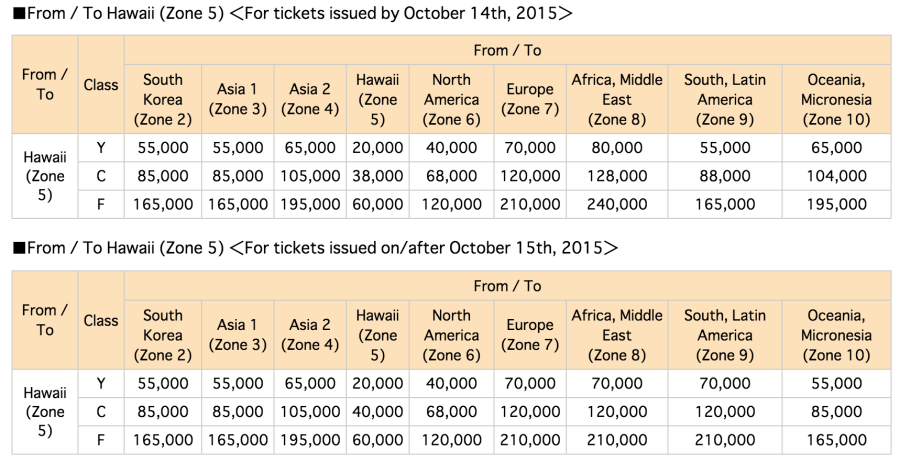Pick the 88,000 South, Latin America cell
The width and height of the screenshot is (900, 462).
pos(725,176)
